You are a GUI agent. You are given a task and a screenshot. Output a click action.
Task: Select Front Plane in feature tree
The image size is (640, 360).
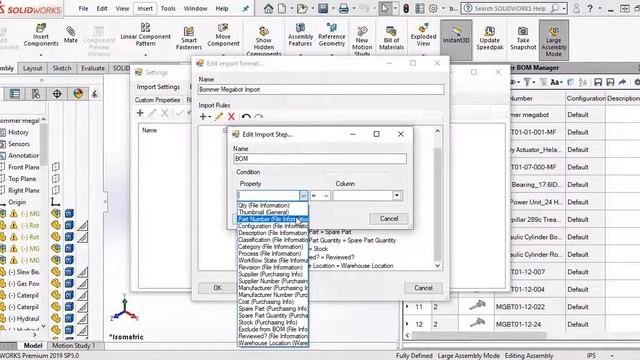pyautogui.click(x=24, y=167)
